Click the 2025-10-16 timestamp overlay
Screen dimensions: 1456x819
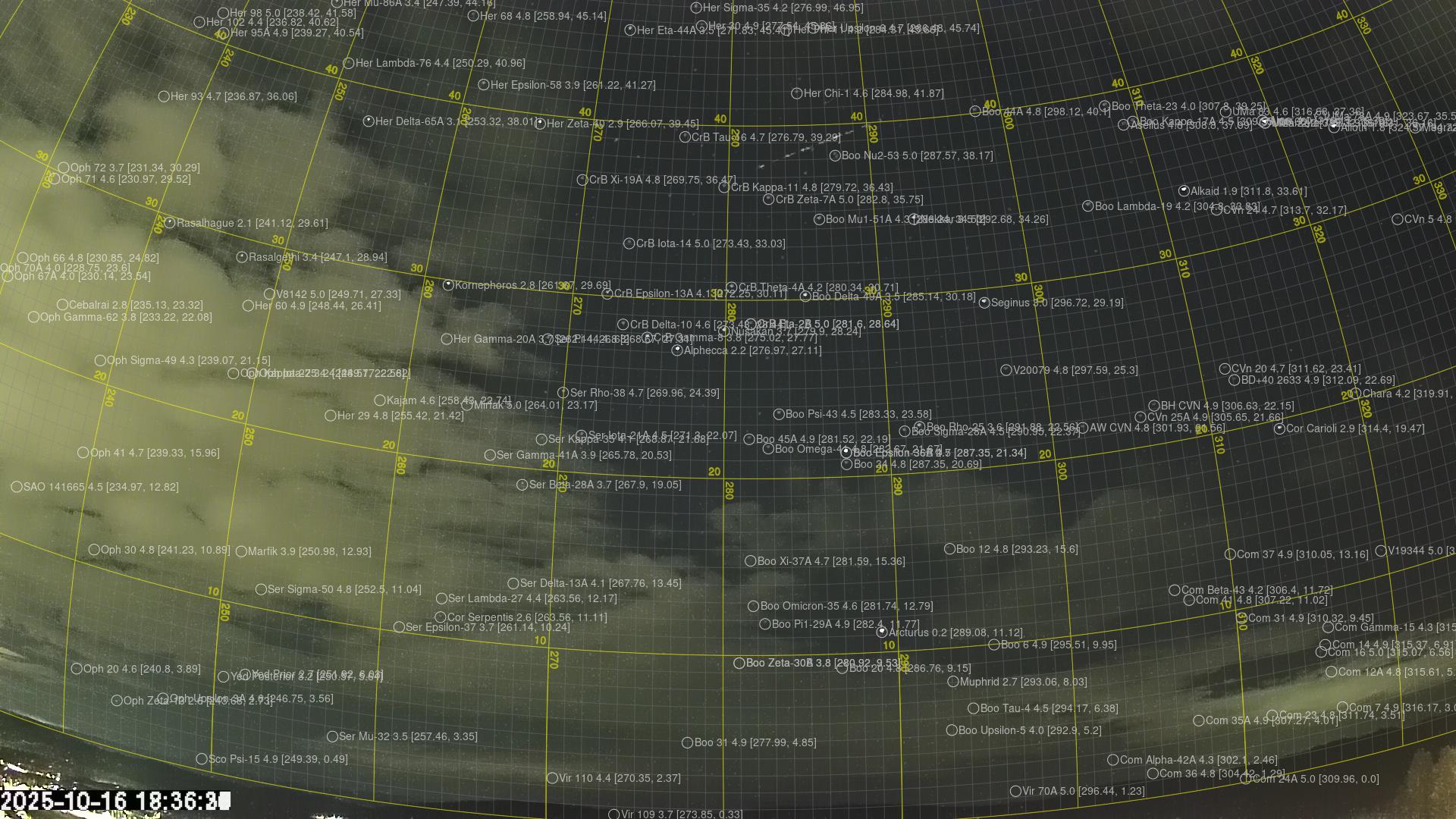click(115, 801)
